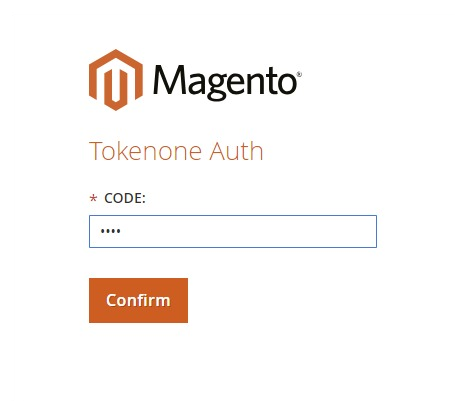This screenshot has height=412, width=469.
Task: Click the CODE: field label
Action: coord(125,198)
